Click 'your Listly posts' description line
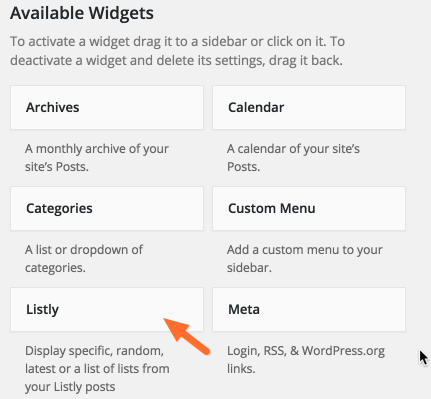This screenshot has width=431, height=399. tap(70, 387)
